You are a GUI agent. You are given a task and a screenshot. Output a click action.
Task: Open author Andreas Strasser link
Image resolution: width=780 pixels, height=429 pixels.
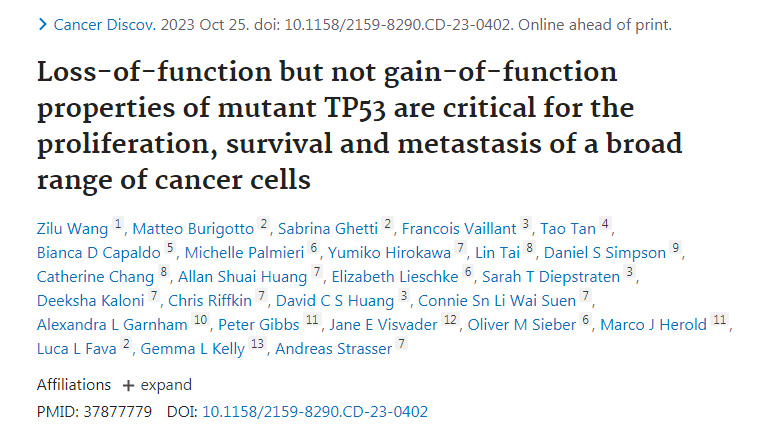[x=333, y=347]
